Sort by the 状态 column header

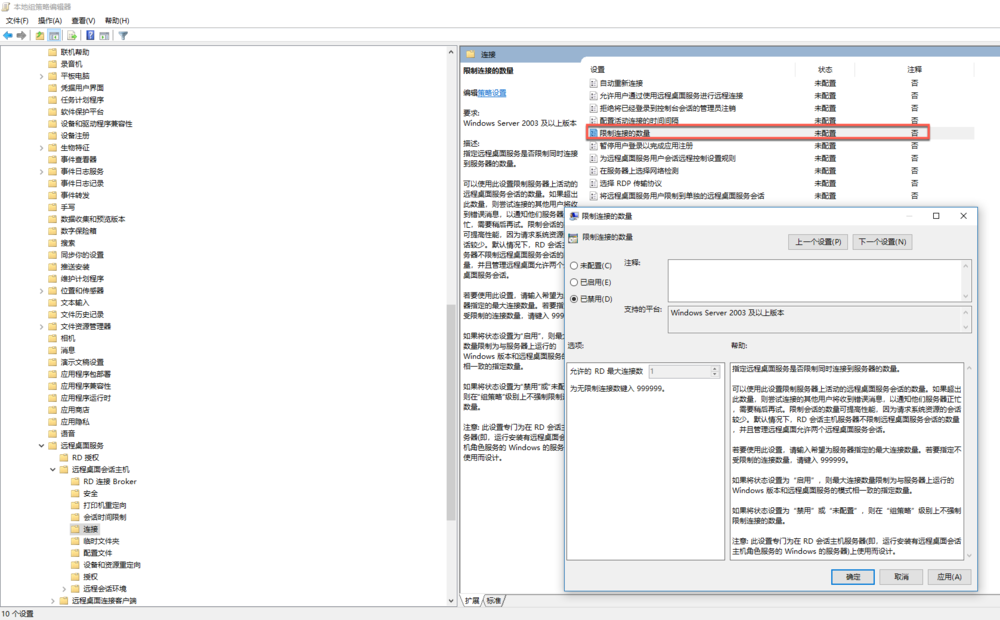pyautogui.click(x=825, y=70)
